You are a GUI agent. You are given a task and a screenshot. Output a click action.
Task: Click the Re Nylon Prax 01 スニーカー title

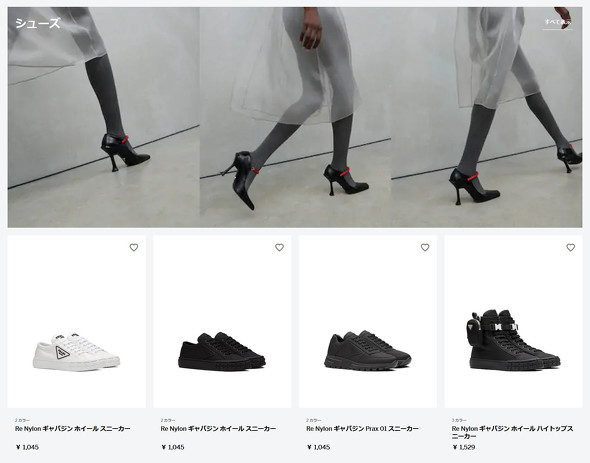[x=362, y=428]
